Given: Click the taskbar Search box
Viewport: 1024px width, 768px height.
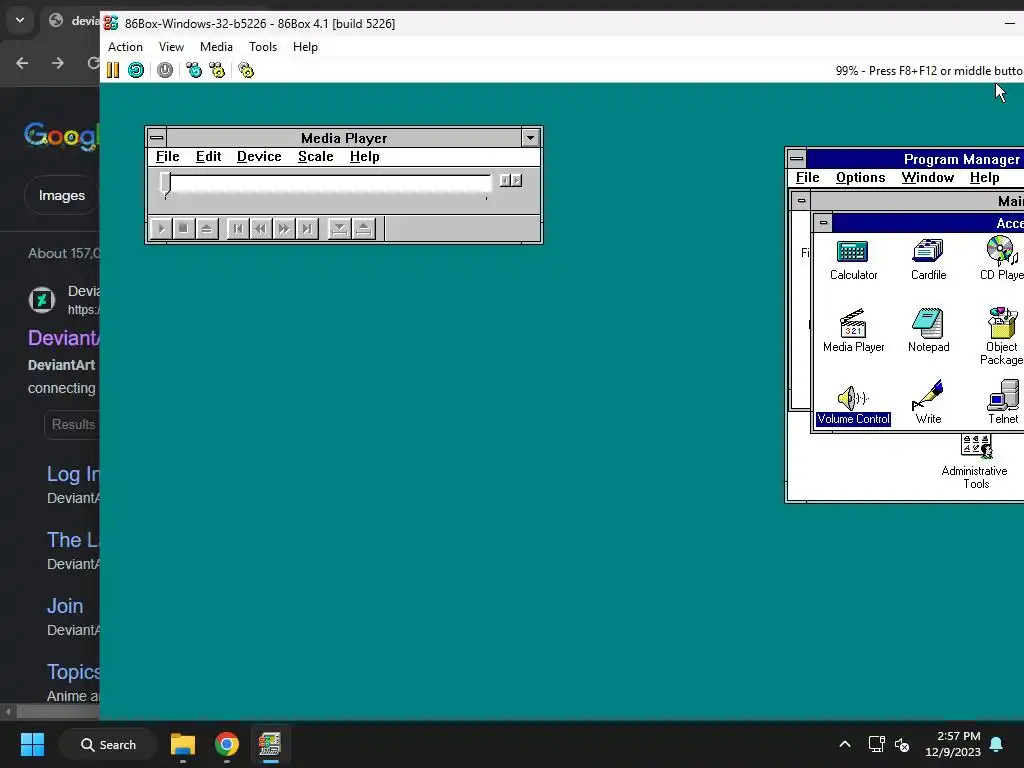Looking at the screenshot, I should [108, 744].
